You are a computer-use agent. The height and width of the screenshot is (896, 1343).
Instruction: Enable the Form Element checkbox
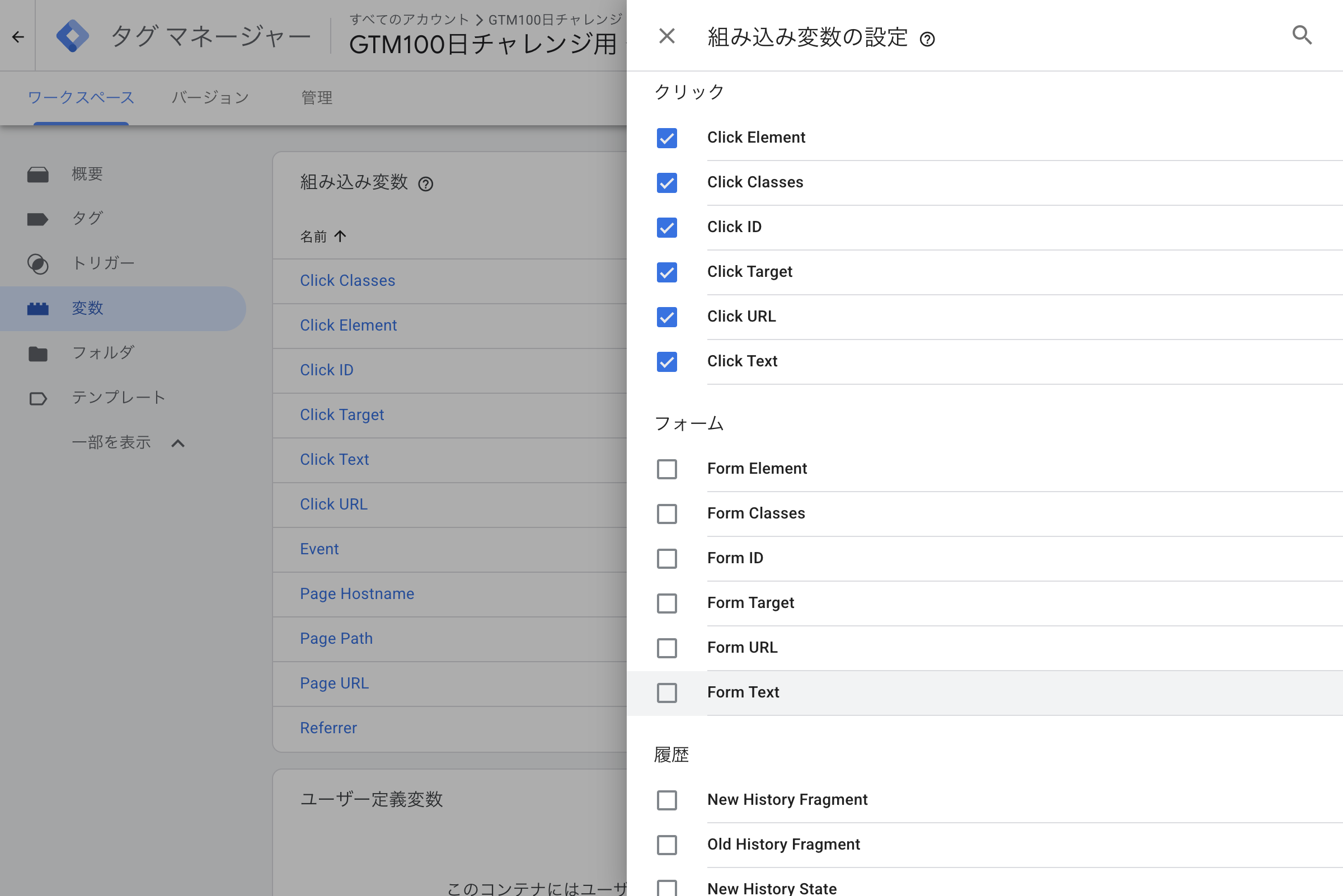coord(666,469)
